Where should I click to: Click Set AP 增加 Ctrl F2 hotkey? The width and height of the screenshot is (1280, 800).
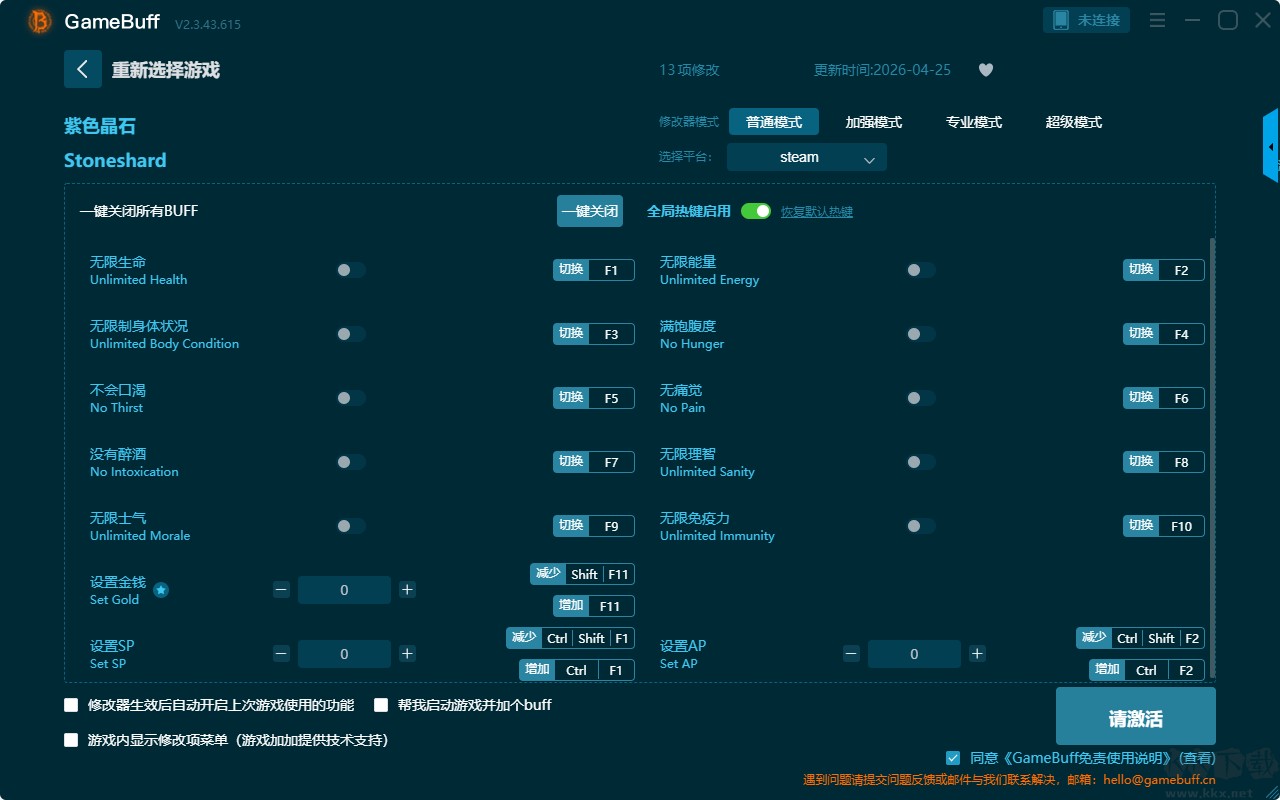pos(1147,670)
